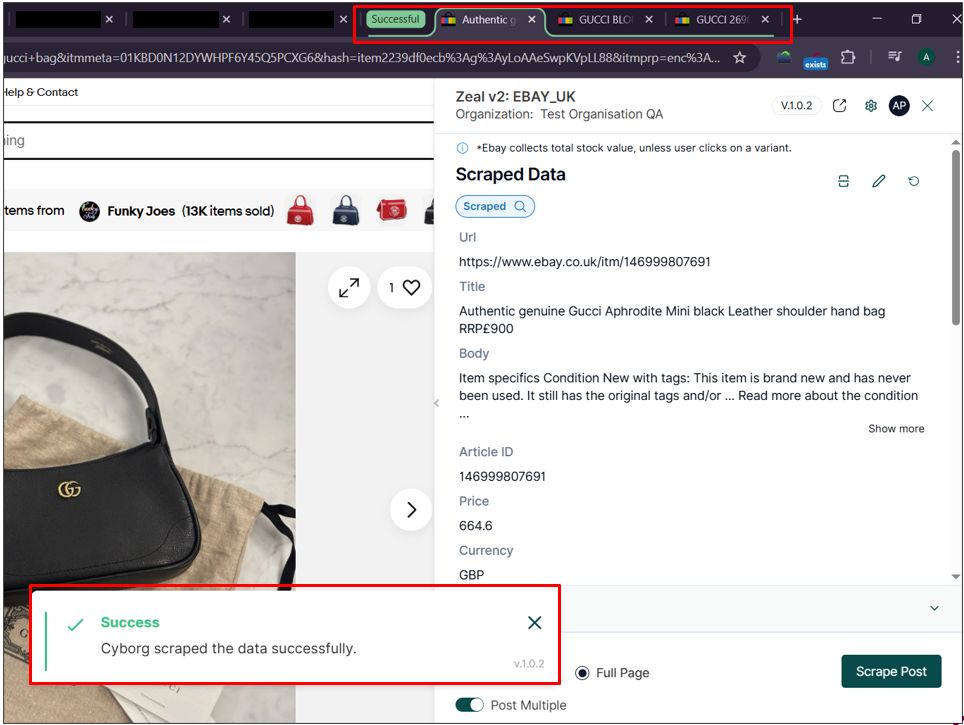The image size is (964, 725).
Task: Click the Currency value GBP
Action: click(x=472, y=575)
